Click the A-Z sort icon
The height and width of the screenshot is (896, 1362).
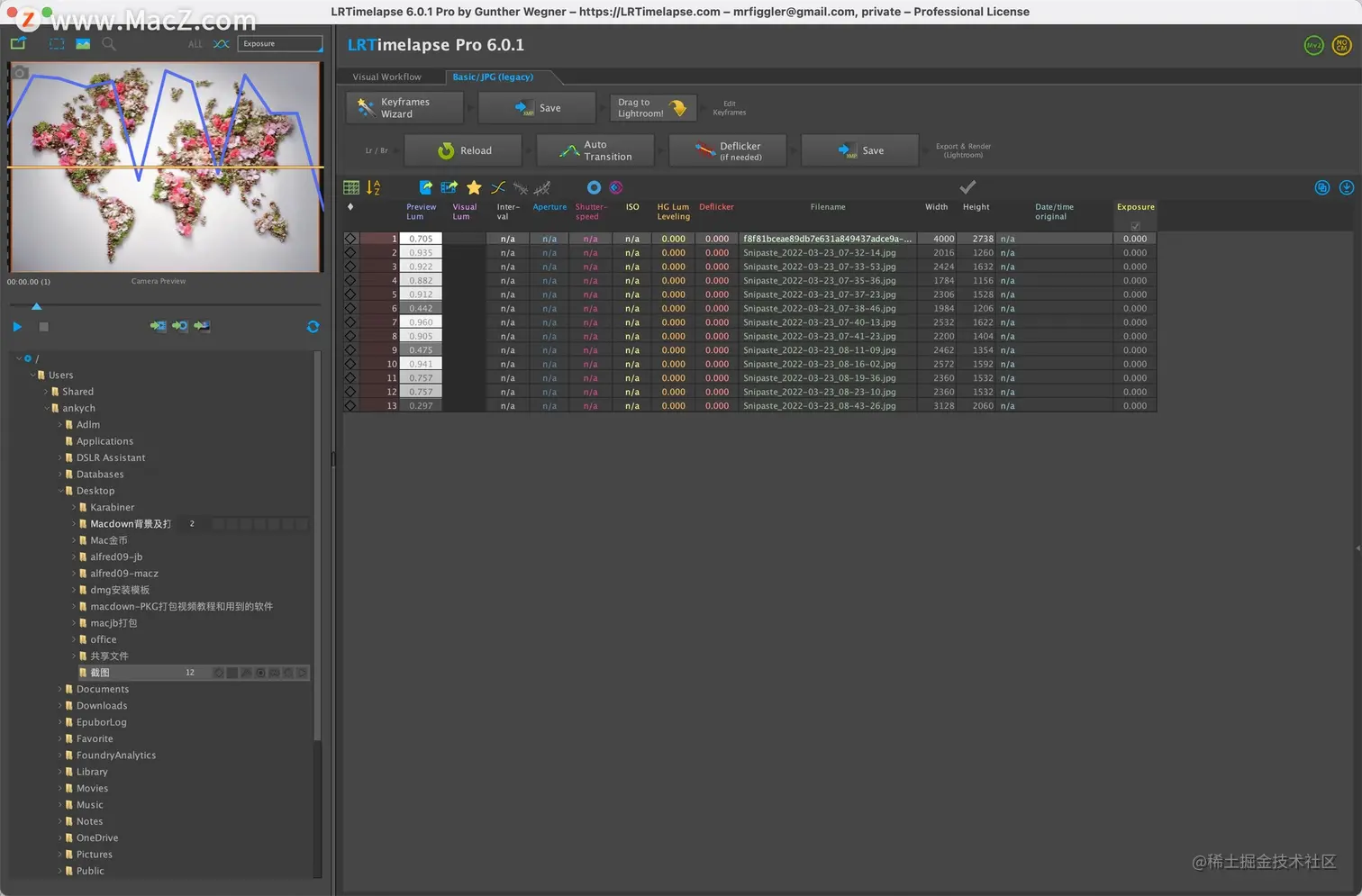pyautogui.click(x=373, y=187)
